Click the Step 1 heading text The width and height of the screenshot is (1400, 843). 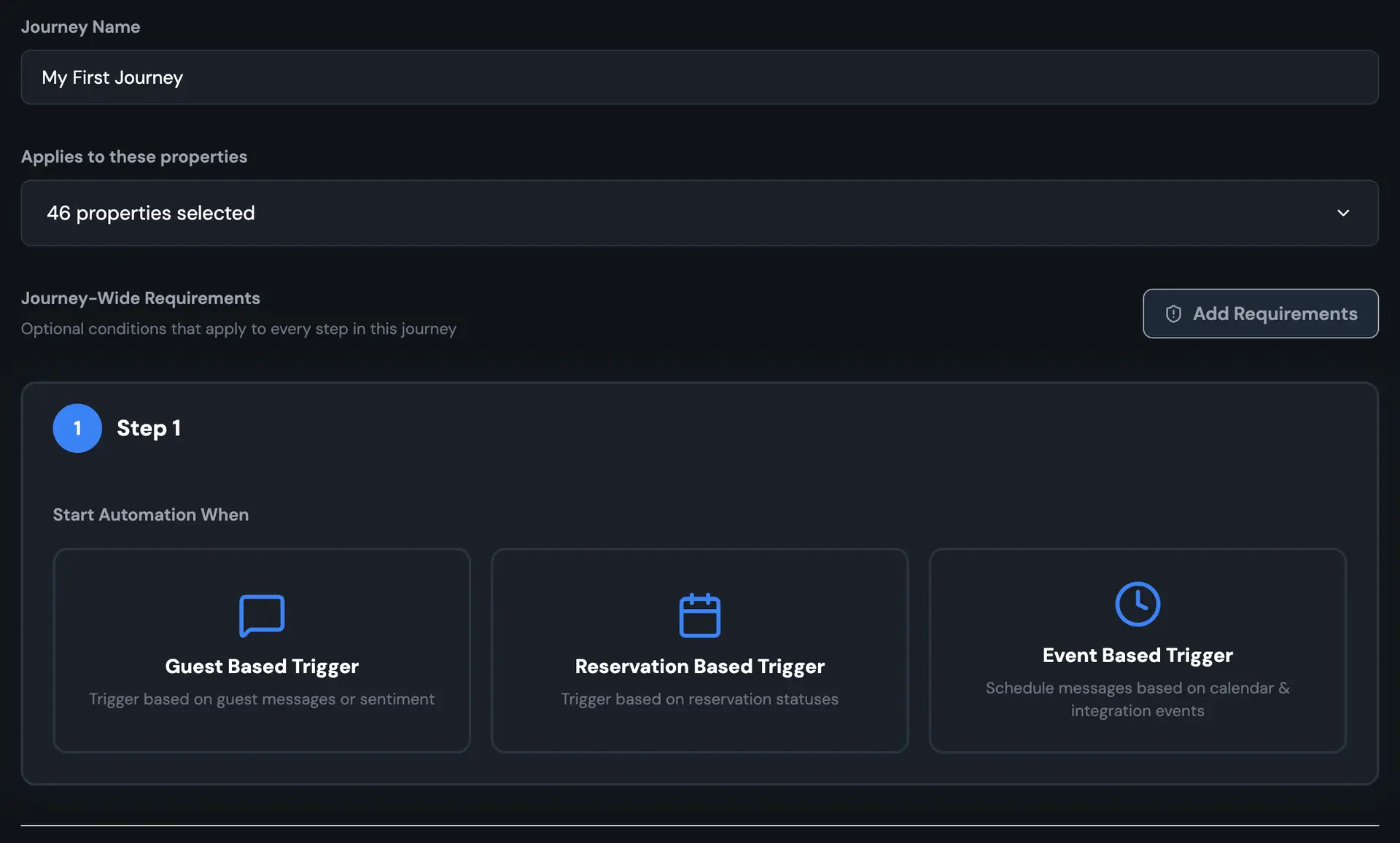point(149,428)
